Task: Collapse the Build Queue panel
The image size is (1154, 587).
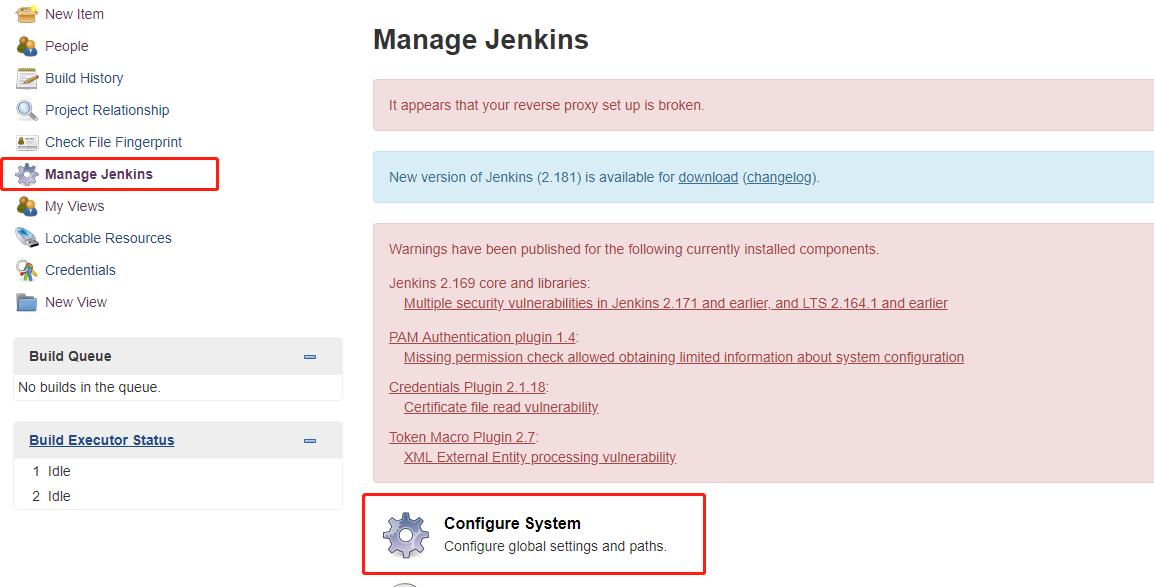Action: (x=310, y=357)
